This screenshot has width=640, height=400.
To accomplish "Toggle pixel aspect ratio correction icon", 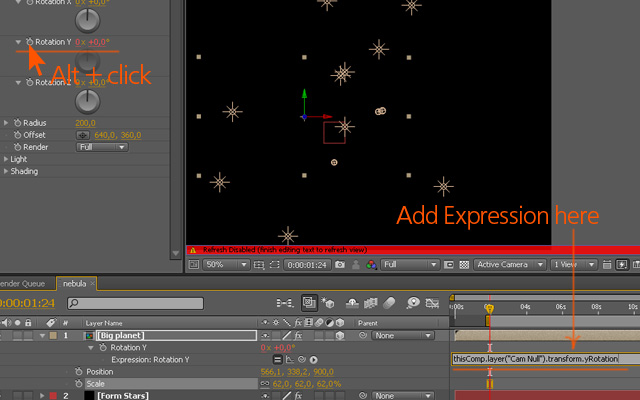I will pos(607,265).
